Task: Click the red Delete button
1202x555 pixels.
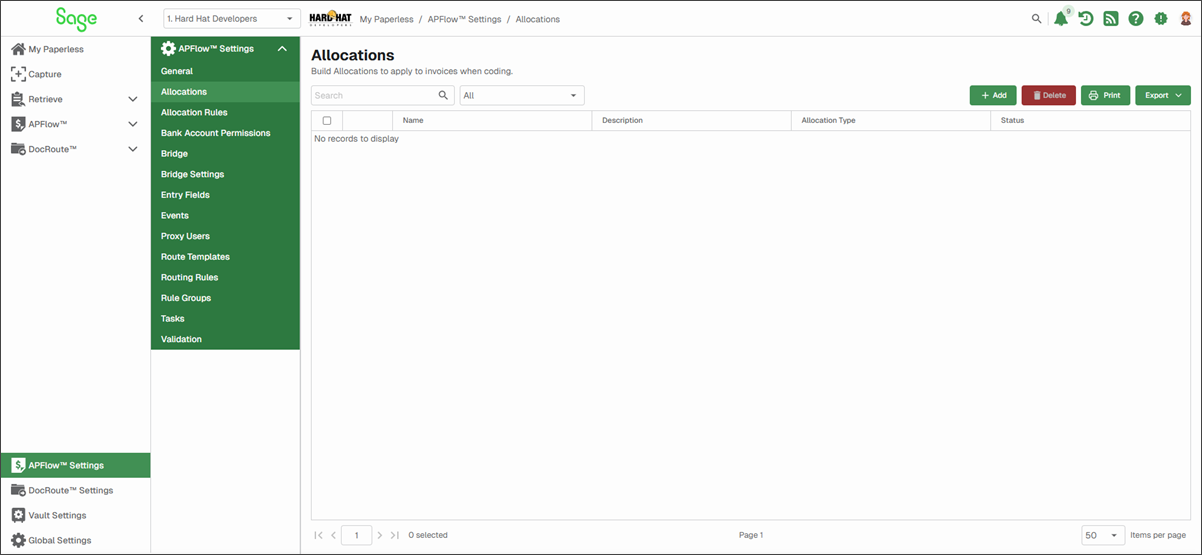Action: click(x=1049, y=95)
